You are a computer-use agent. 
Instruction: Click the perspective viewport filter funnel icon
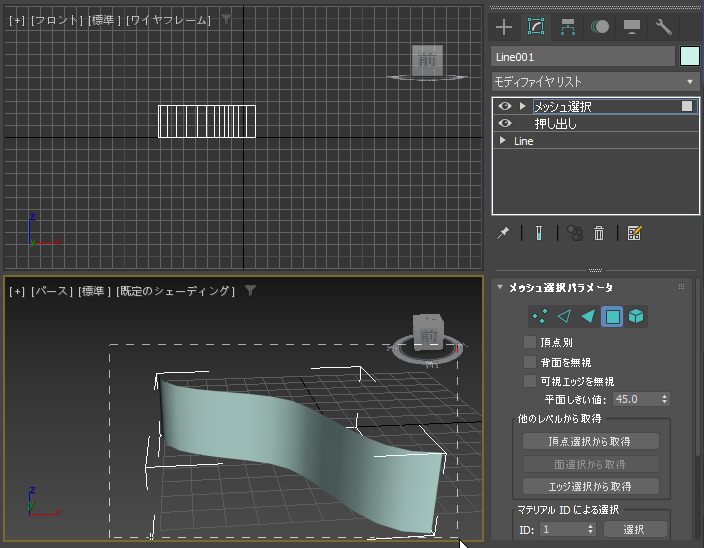point(251,290)
